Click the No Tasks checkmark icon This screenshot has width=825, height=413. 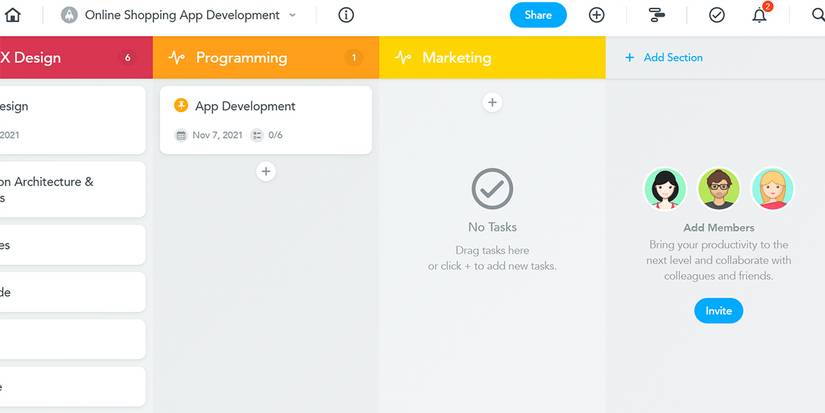492,188
